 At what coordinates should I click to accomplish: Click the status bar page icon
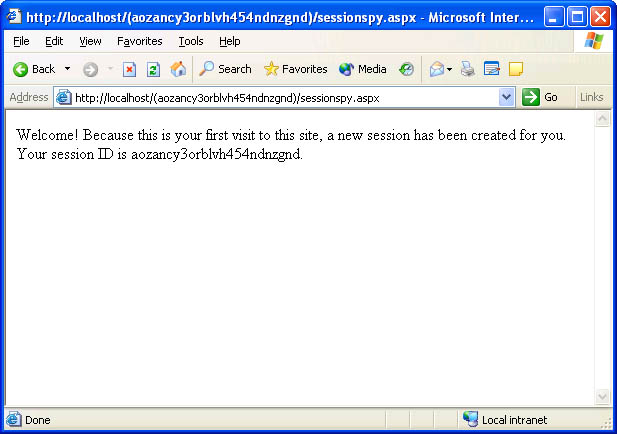click(14, 420)
